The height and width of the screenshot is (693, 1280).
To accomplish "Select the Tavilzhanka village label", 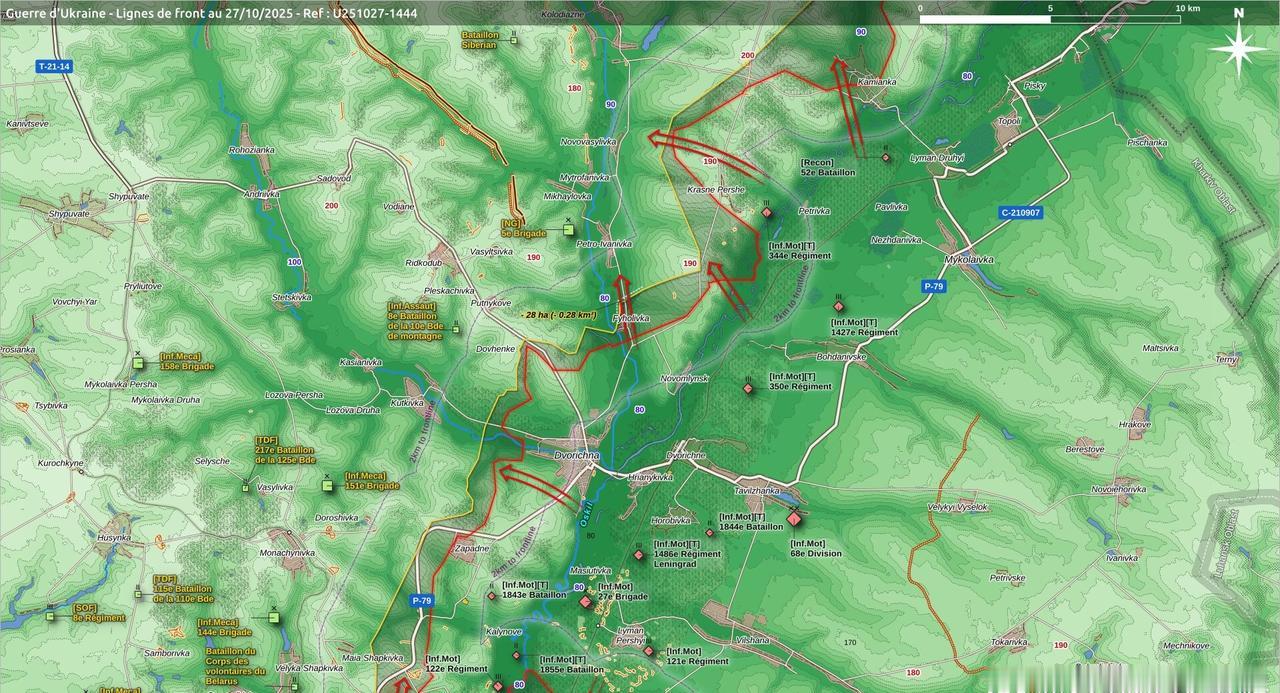I will 756,491.
